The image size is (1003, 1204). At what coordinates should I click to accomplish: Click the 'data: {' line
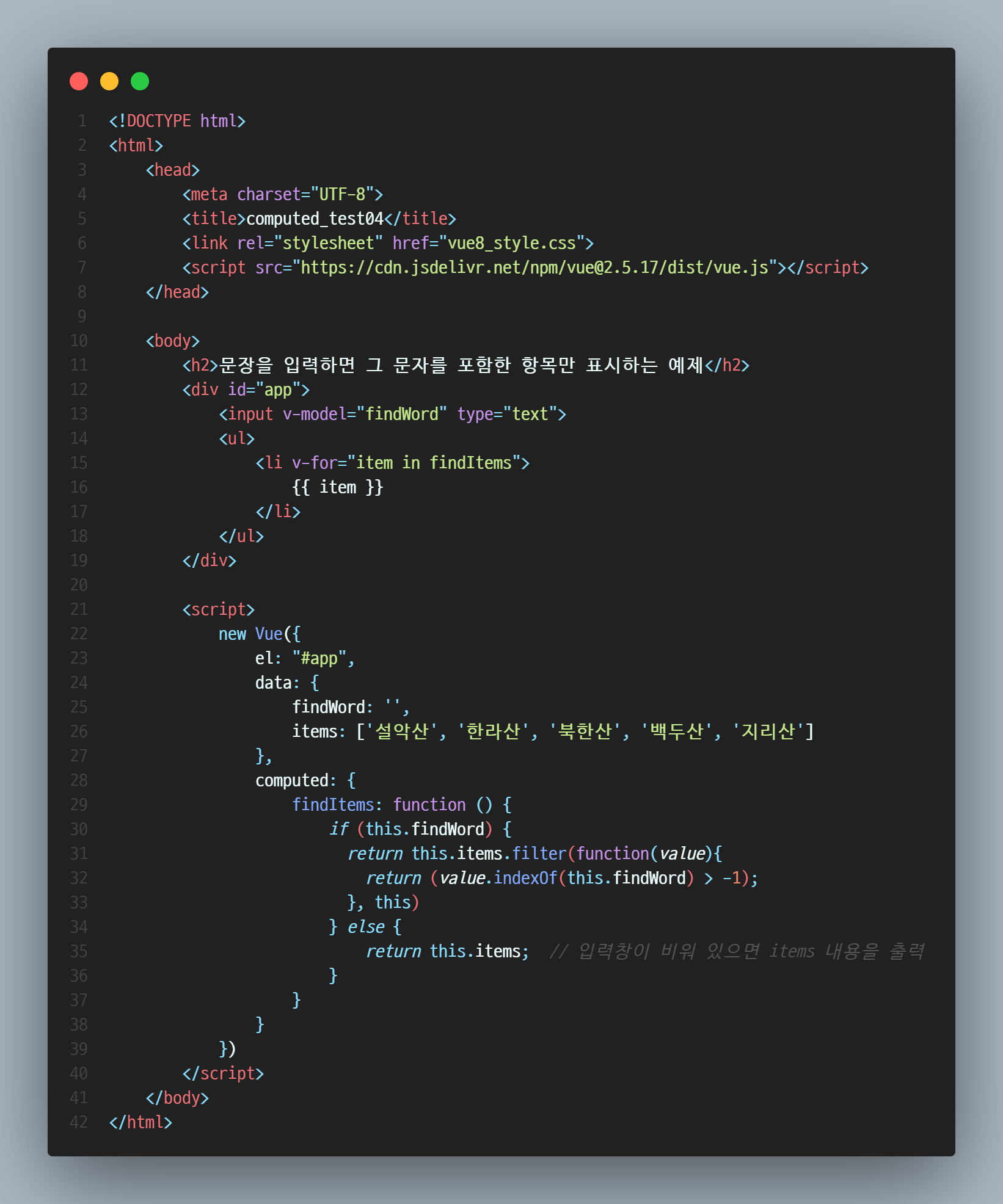[287, 683]
